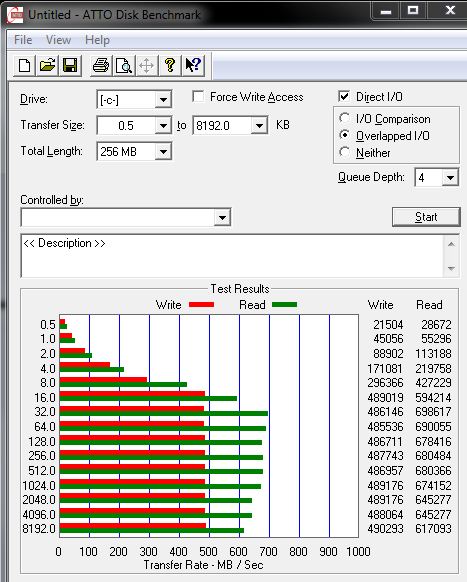Select the I/O Comparison radio button
This screenshot has height=582, width=467.
click(344, 118)
